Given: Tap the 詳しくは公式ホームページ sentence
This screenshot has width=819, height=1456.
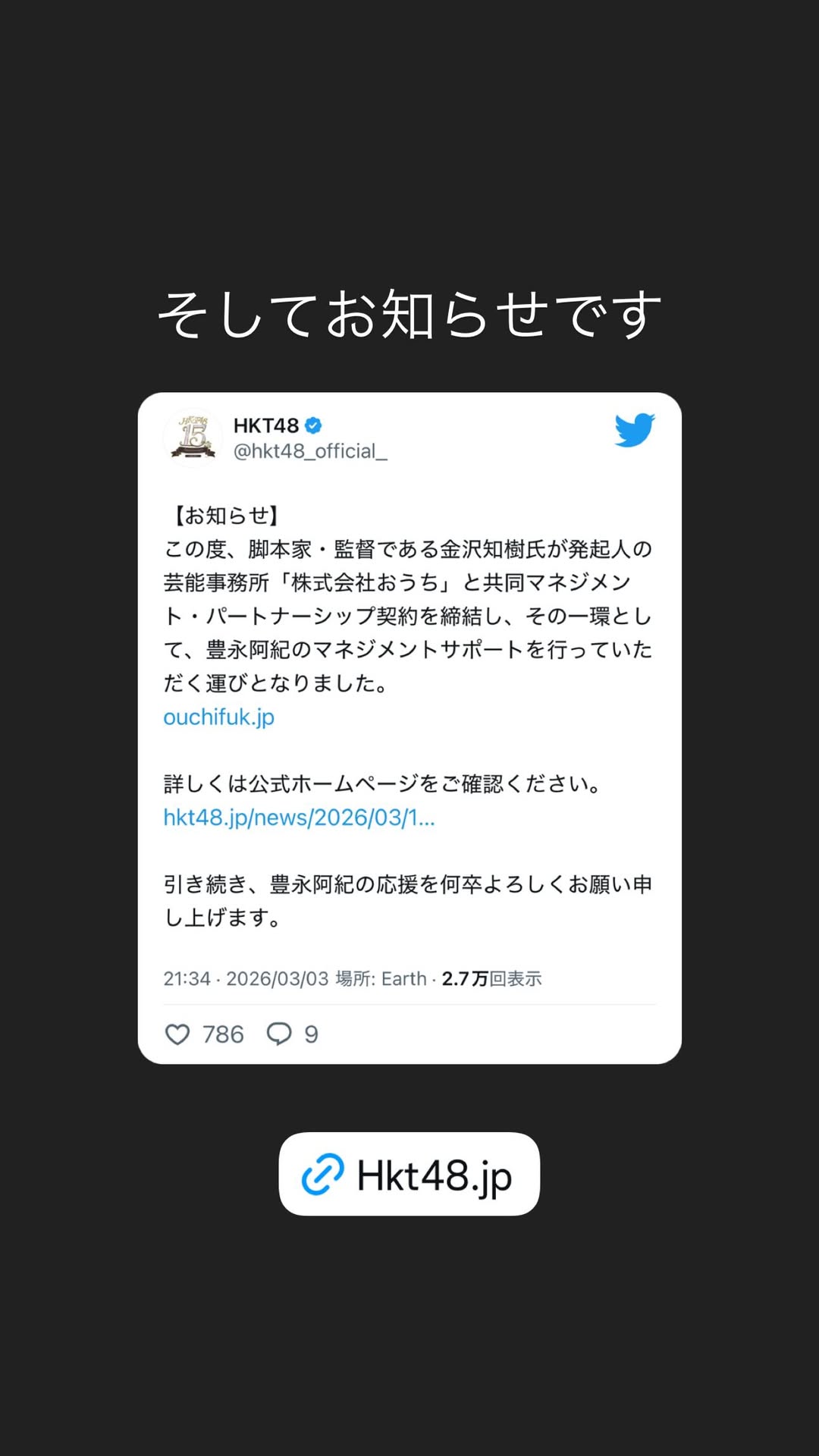Looking at the screenshot, I should click(x=383, y=783).
